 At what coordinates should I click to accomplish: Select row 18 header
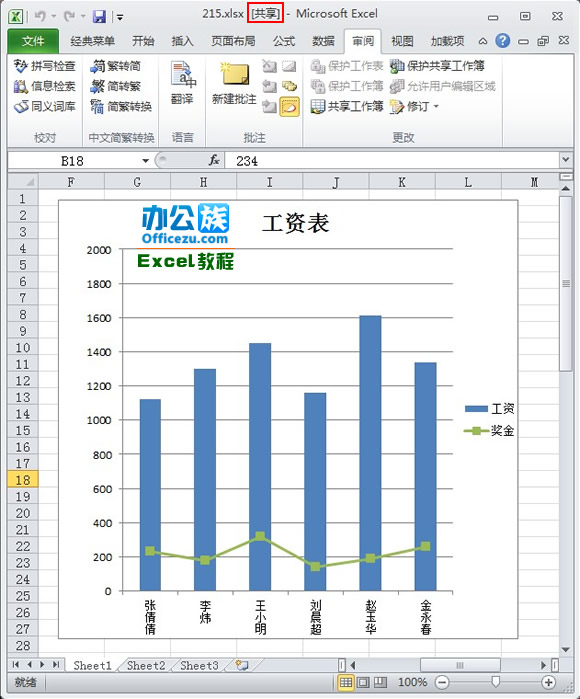(23, 480)
